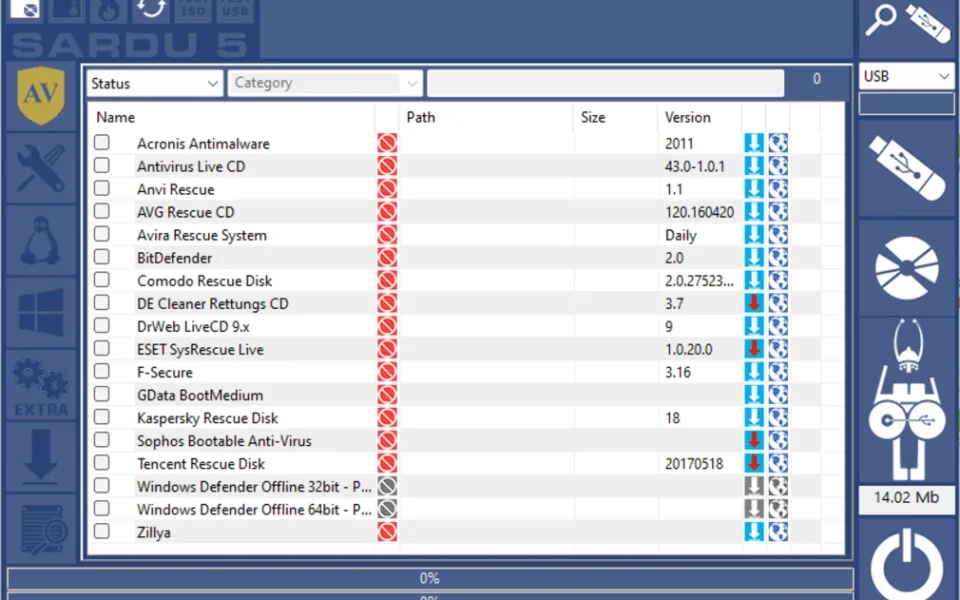This screenshot has width=960, height=600.
Task: Open Sophos Bootable Anti-Virus website globe icon
Action: tap(778, 440)
